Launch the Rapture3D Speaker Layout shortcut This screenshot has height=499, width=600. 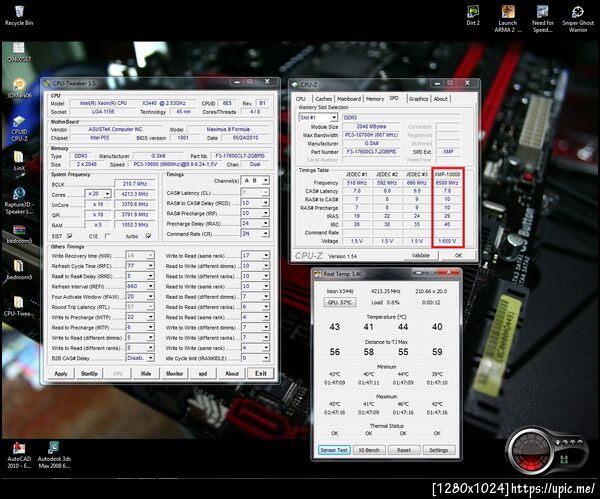click(x=19, y=201)
